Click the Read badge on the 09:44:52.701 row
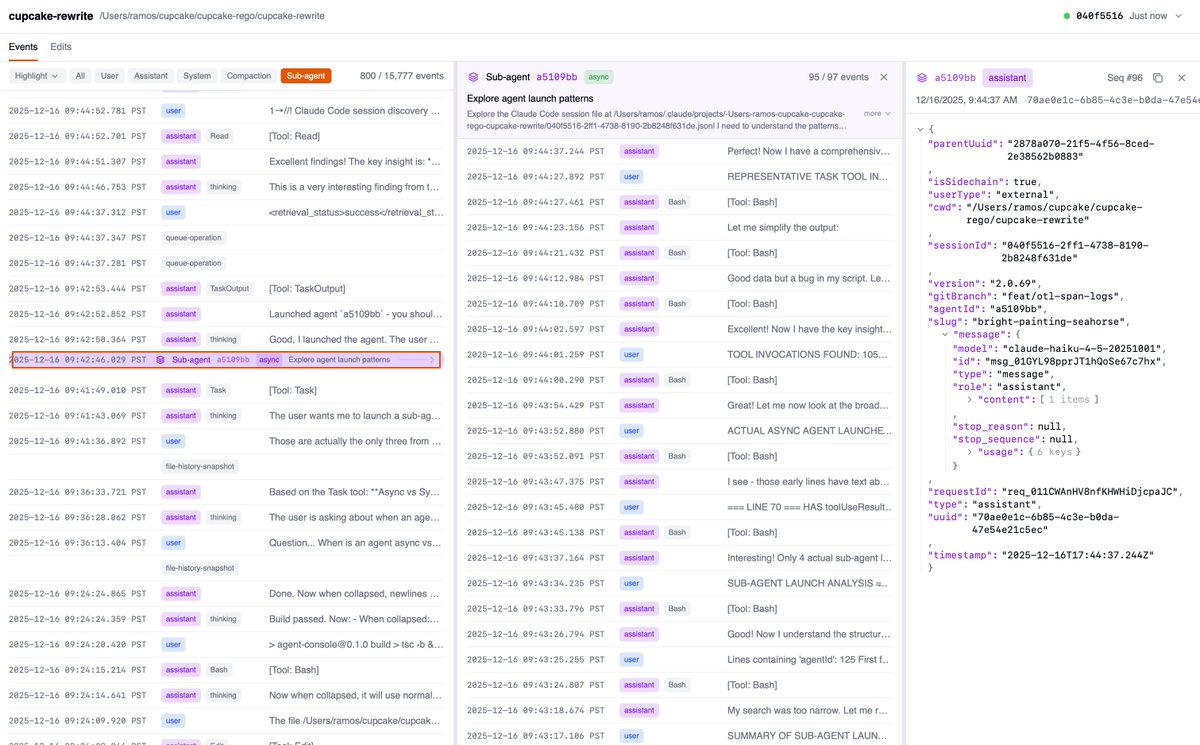This screenshot has width=1200, height=745. point(219,135)
